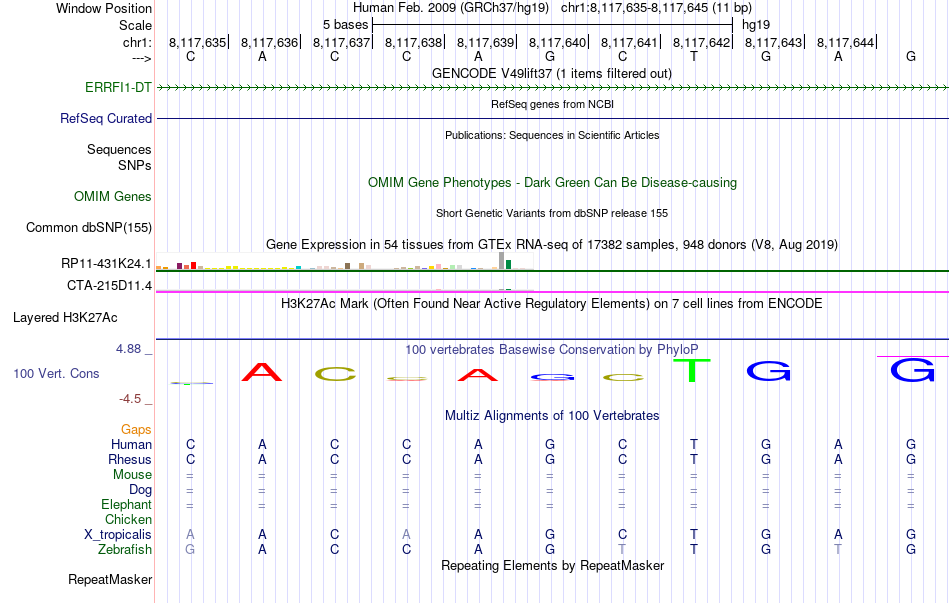Open the 100 Vert. Cons track label
This screenshot has width=950, height=603.
[x=56, y=373]
